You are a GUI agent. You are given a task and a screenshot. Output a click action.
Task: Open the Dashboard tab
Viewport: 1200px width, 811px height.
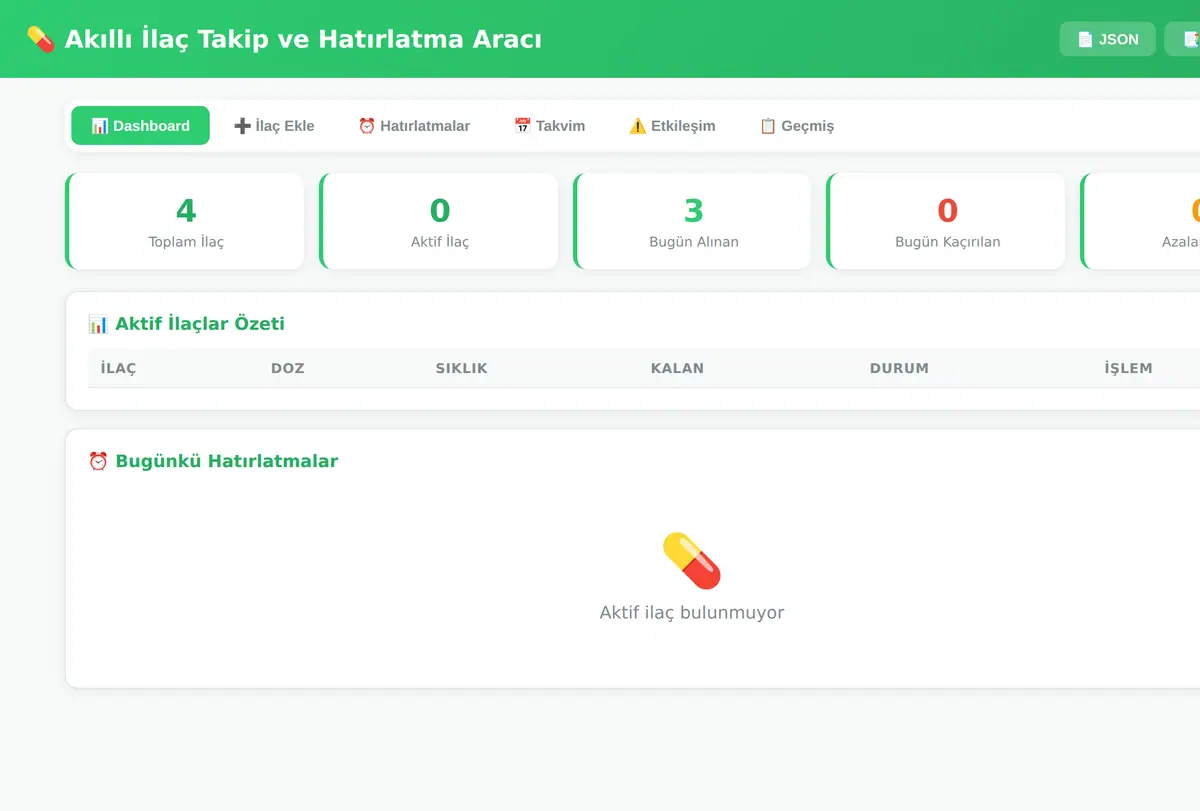pyautogui.click(x=140, y=126)
